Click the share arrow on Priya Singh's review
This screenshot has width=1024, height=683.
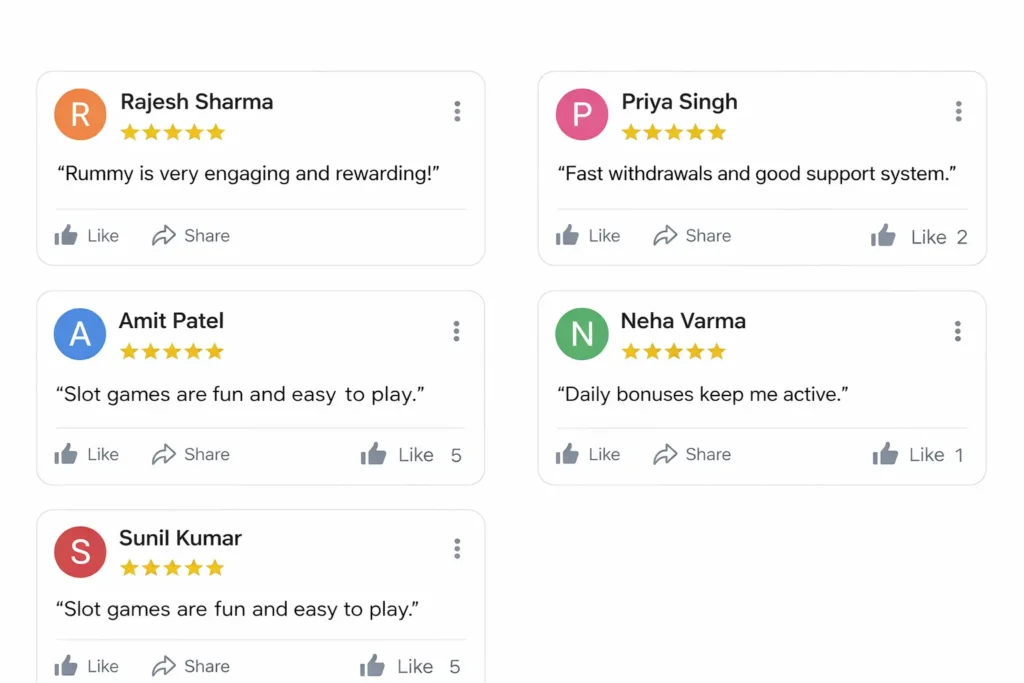coord(665,236)
